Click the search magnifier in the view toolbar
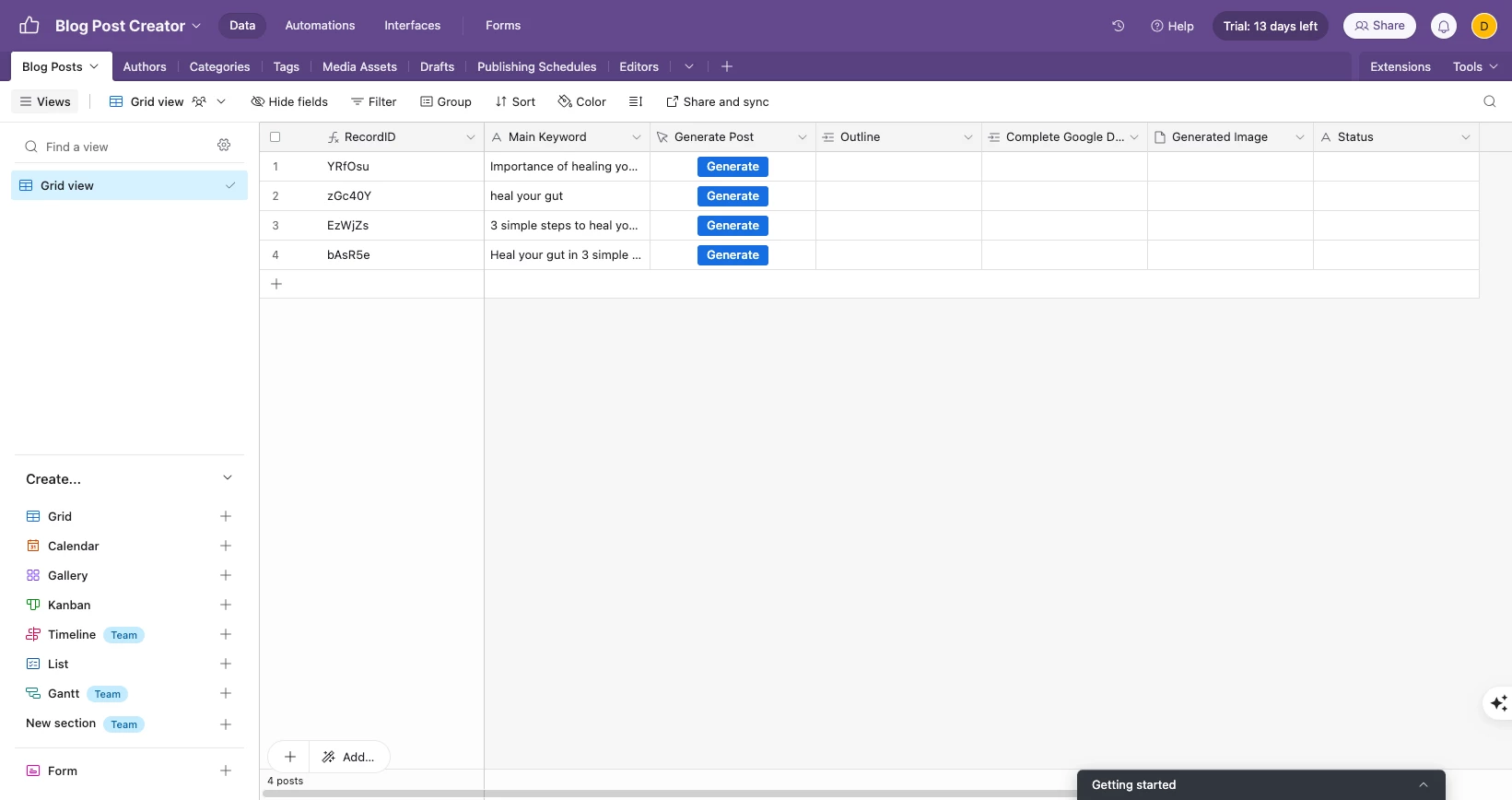Screen dimensions: 1512x800 coord(1490,101)
